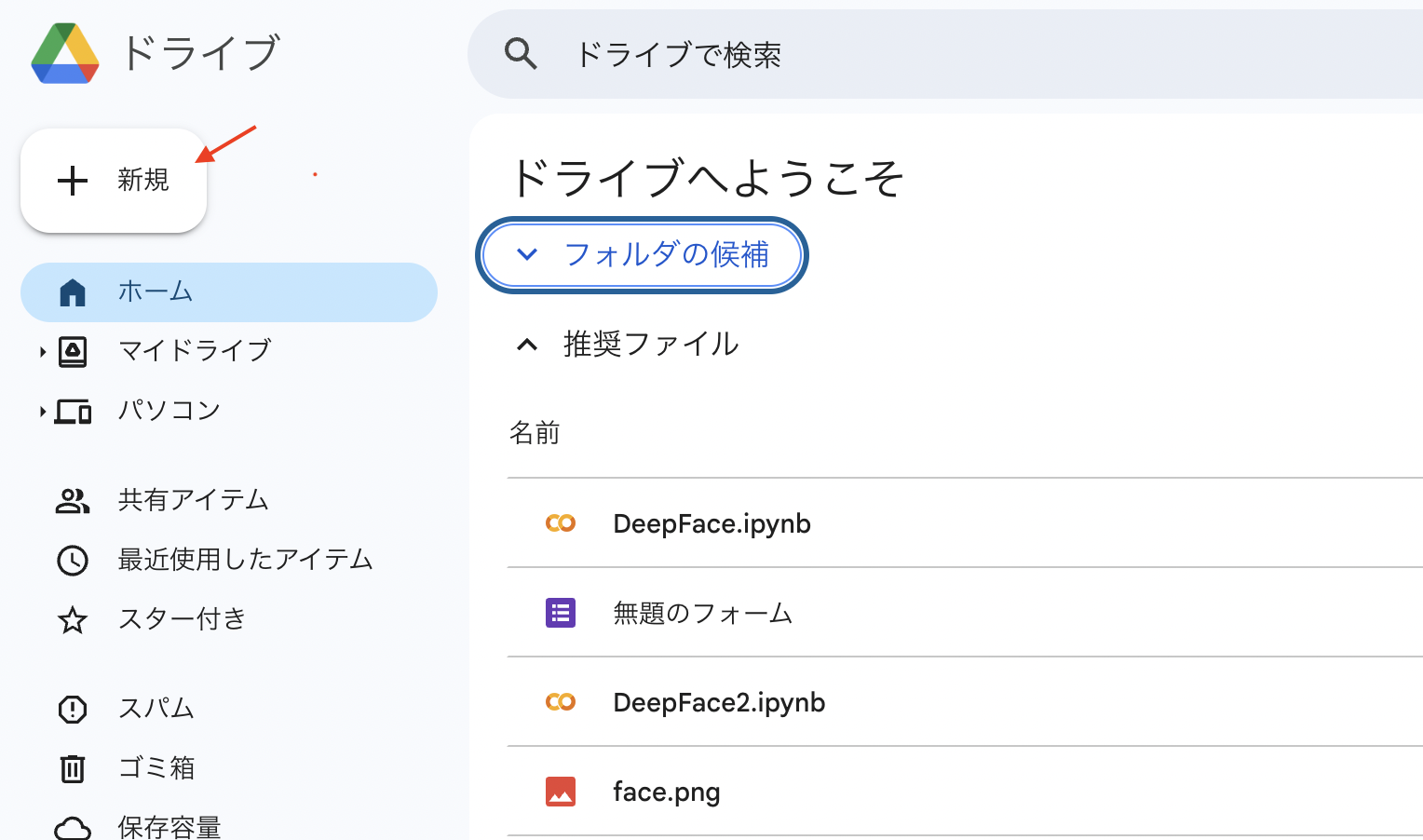Click the search magnifier icon
The width and height of the screenshot is (1423, 840).
point(522,54)
